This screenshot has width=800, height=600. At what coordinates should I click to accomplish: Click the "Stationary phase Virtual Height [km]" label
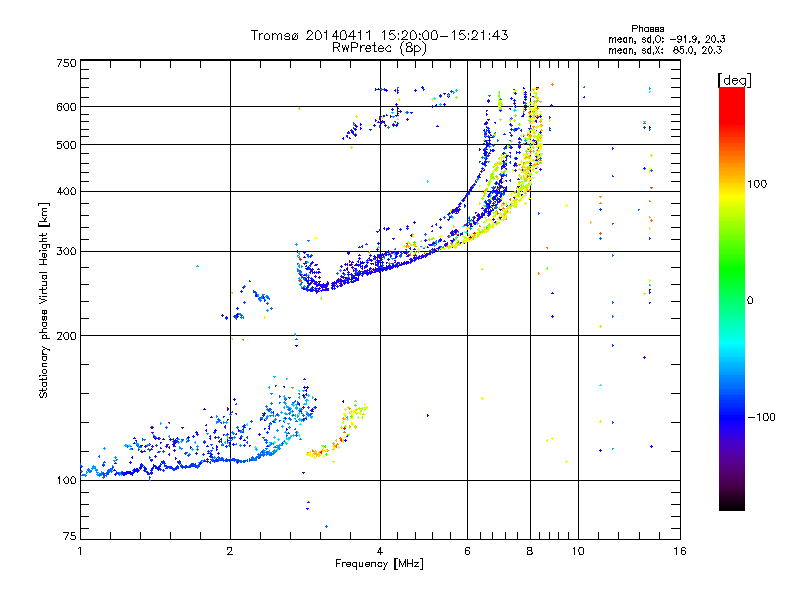[x=44, y=301]
